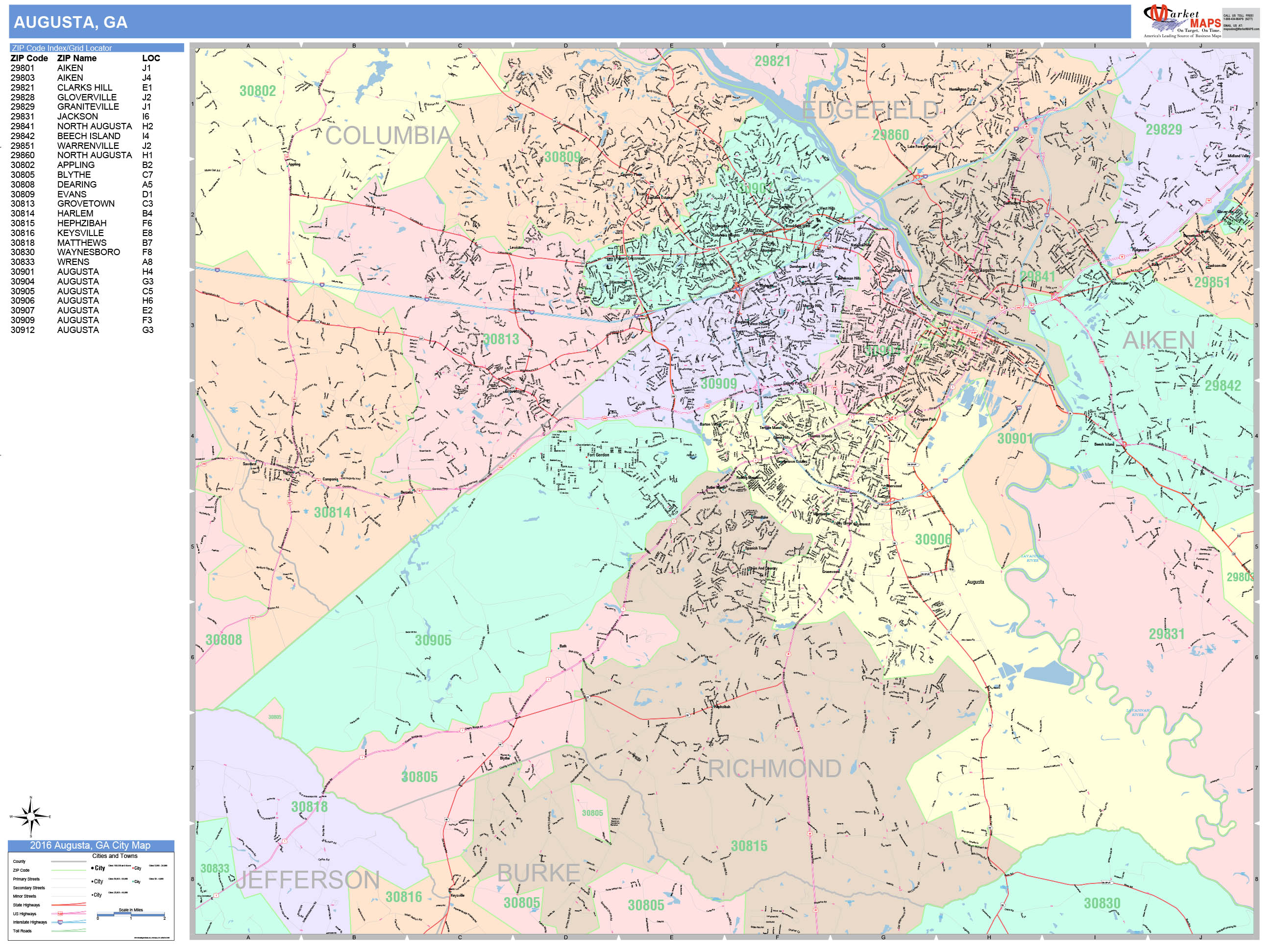The width and height of the screenshot is (1270, 952).
Task: Click the compass rose navigation icon
Action: click(x=31, y=816)
